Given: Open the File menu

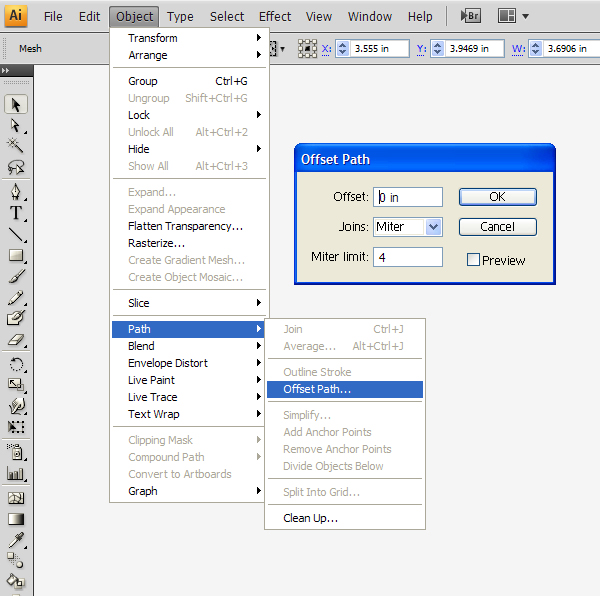Looking at the screenshot, I should click(x=53, y=16).
